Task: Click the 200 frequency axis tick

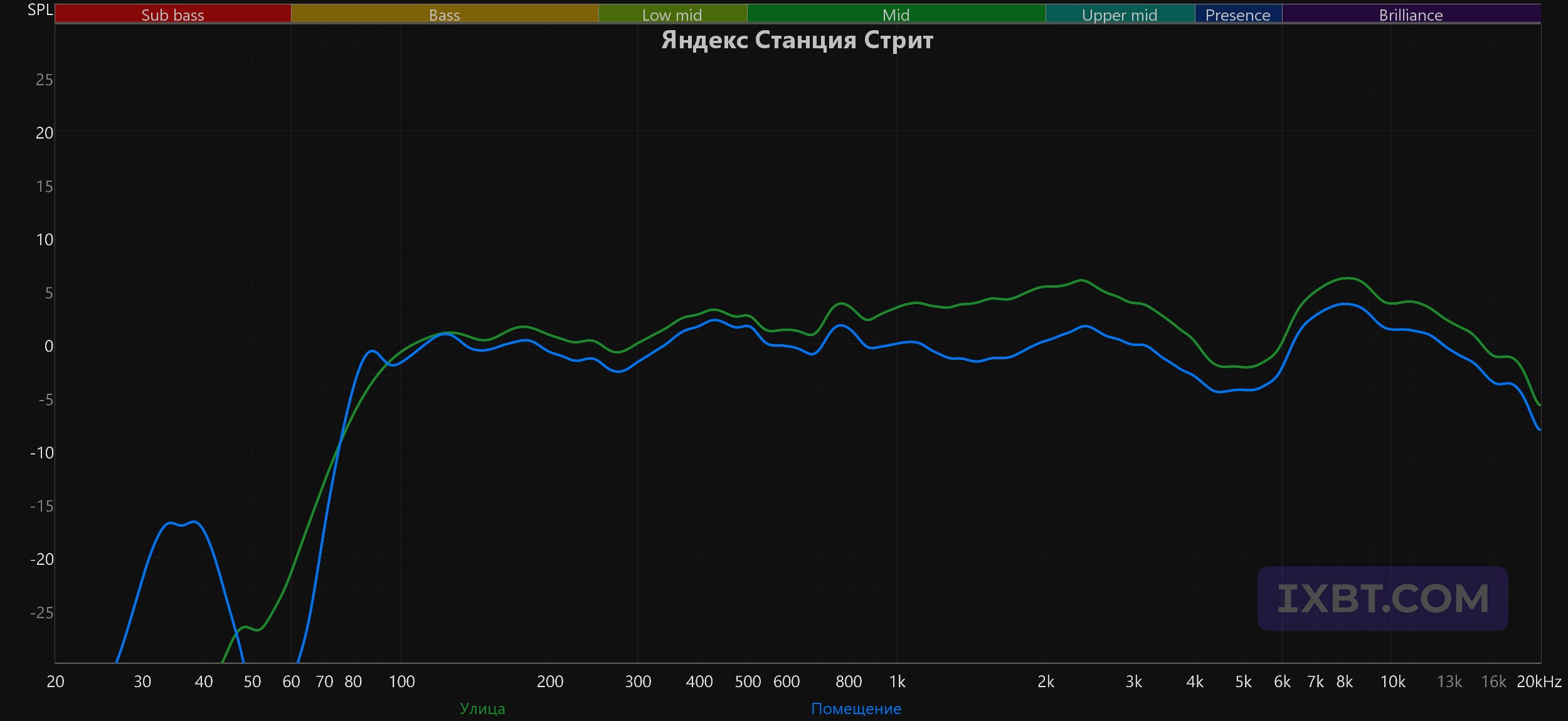Action: click(550, 682)
